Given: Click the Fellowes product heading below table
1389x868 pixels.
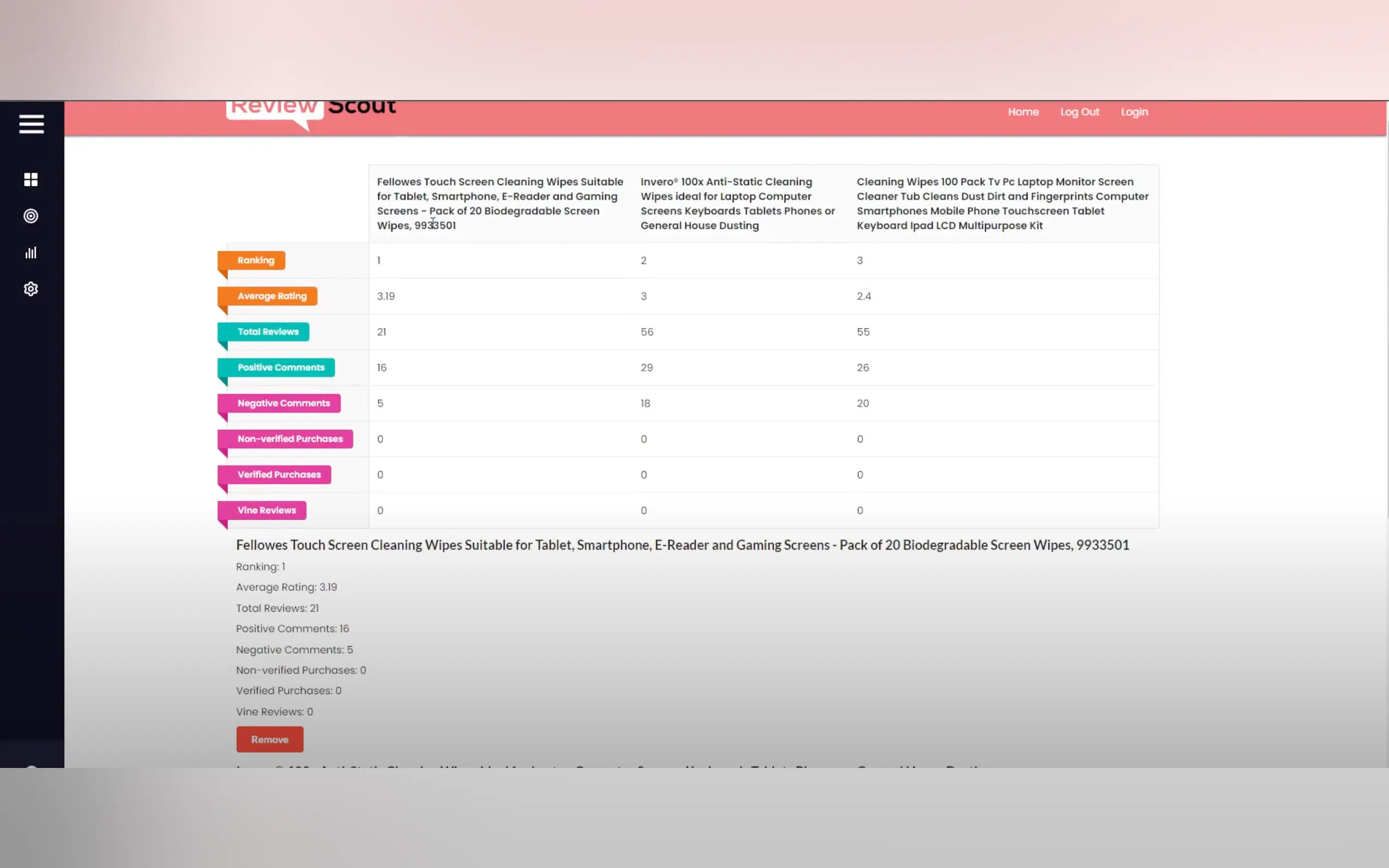Looking at the screenshot, I should coord(682,545).
